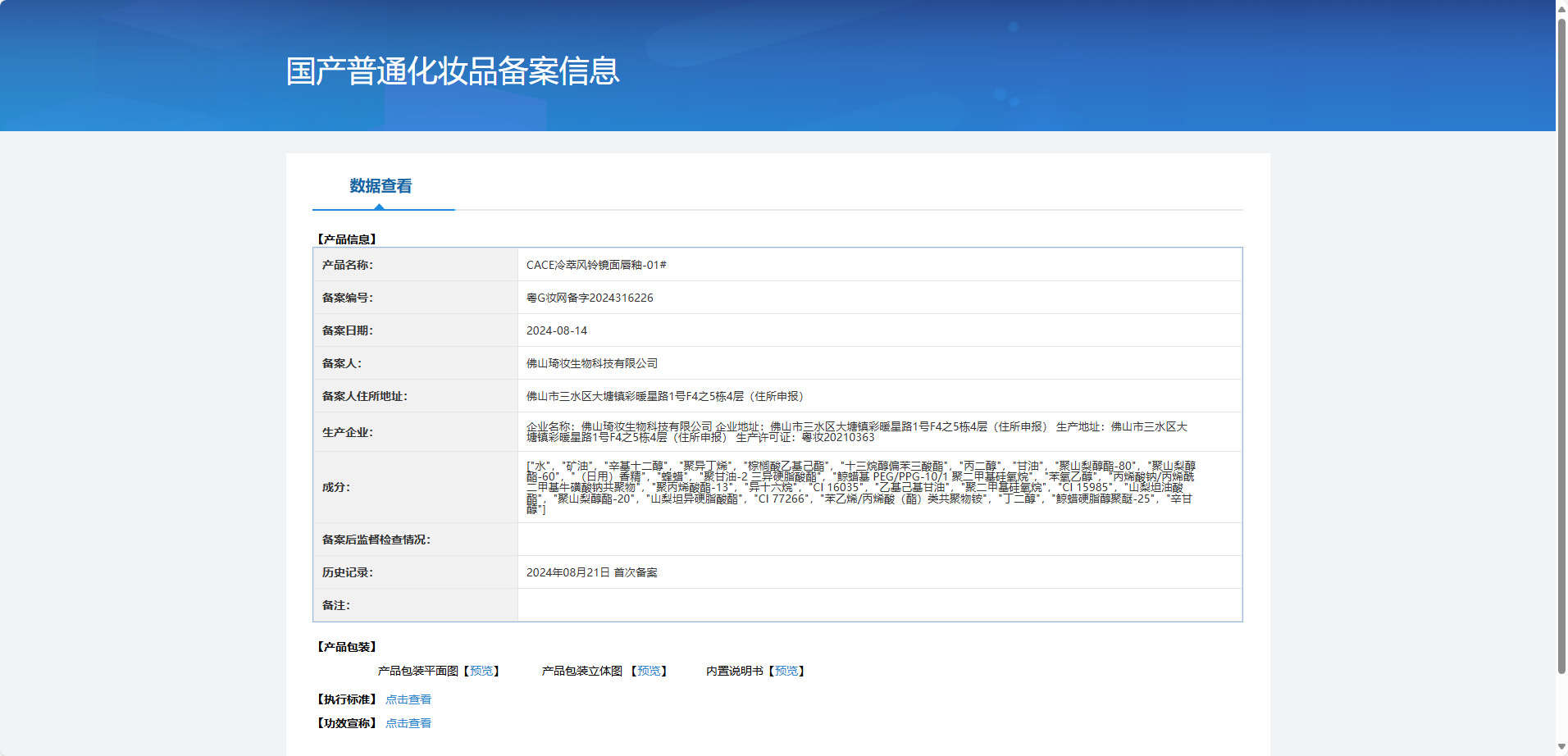
Task: Click the 成分 ingredients list text
Action: tap(861, 487)
